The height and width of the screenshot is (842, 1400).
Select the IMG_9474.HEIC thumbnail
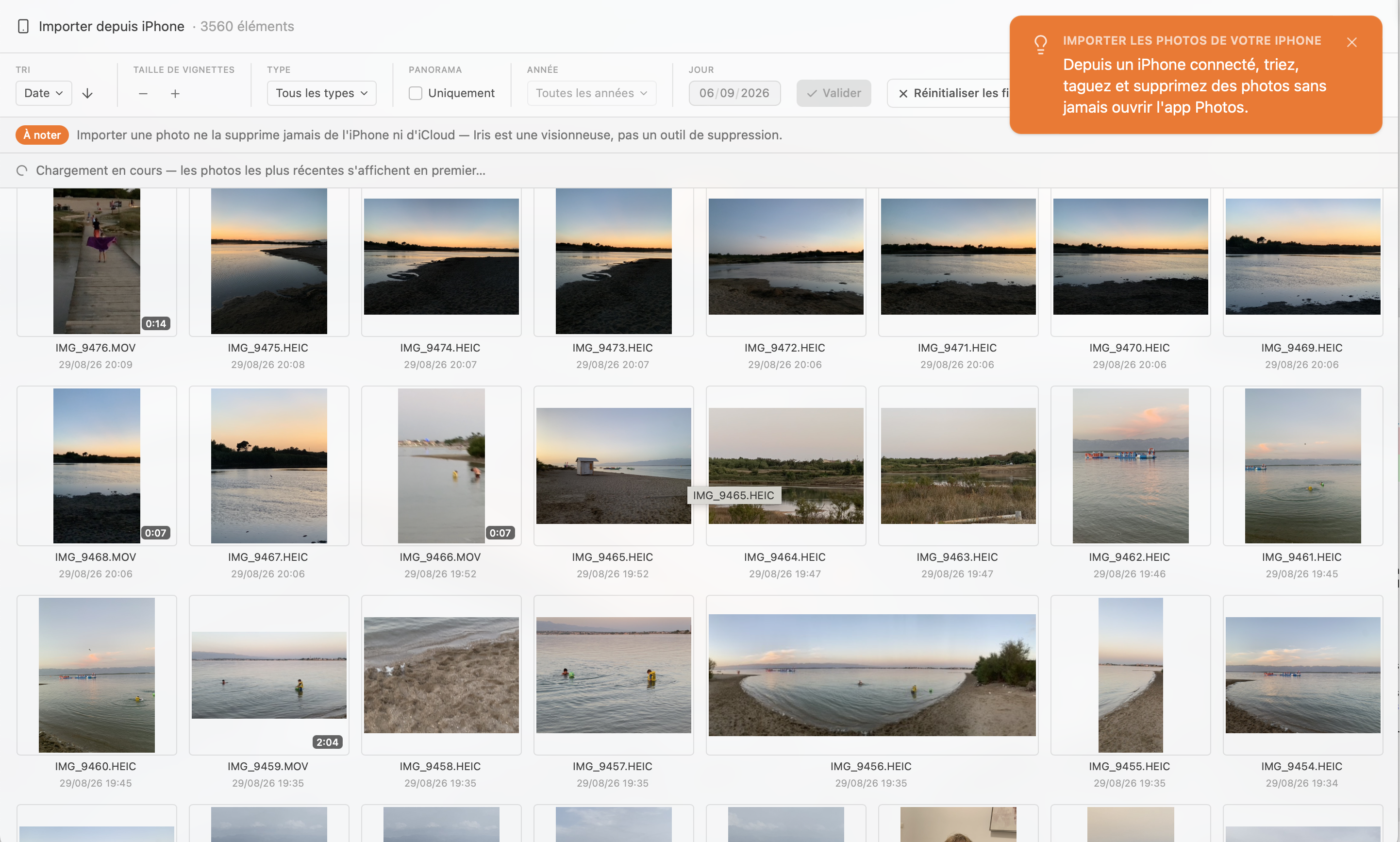click(441, 256)
